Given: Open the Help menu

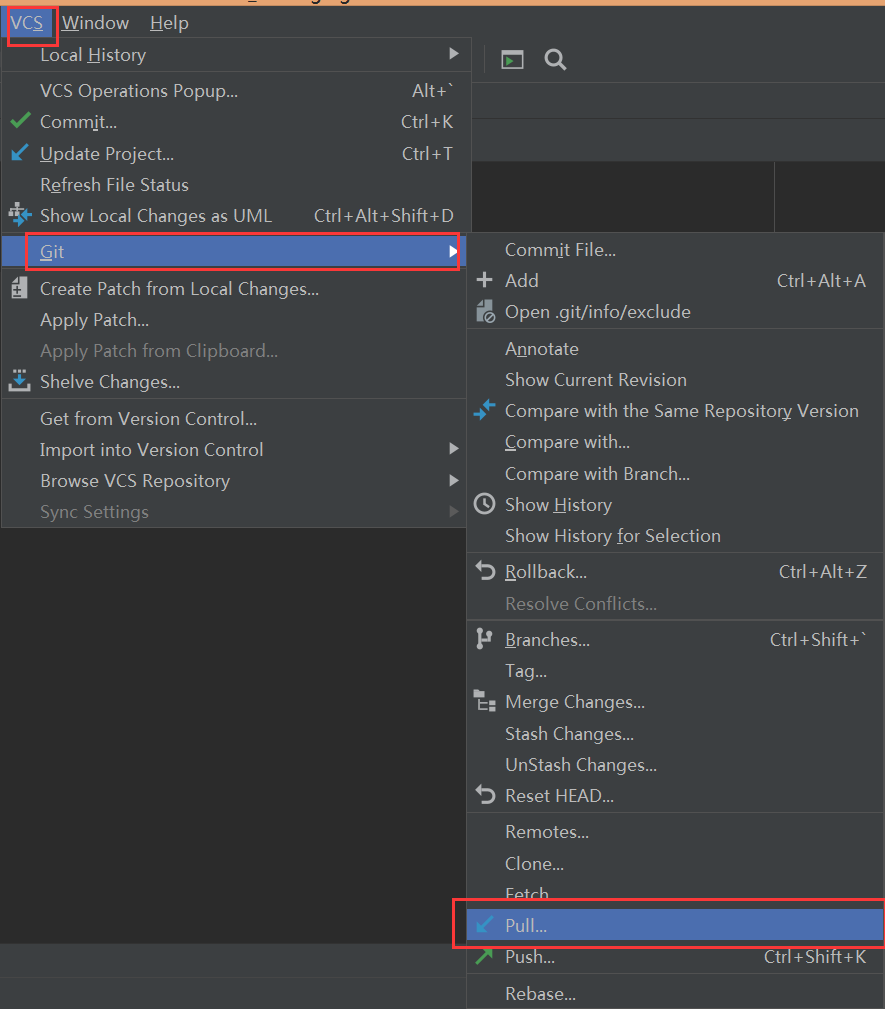Looking at the screenshot, I should (169, 23).
